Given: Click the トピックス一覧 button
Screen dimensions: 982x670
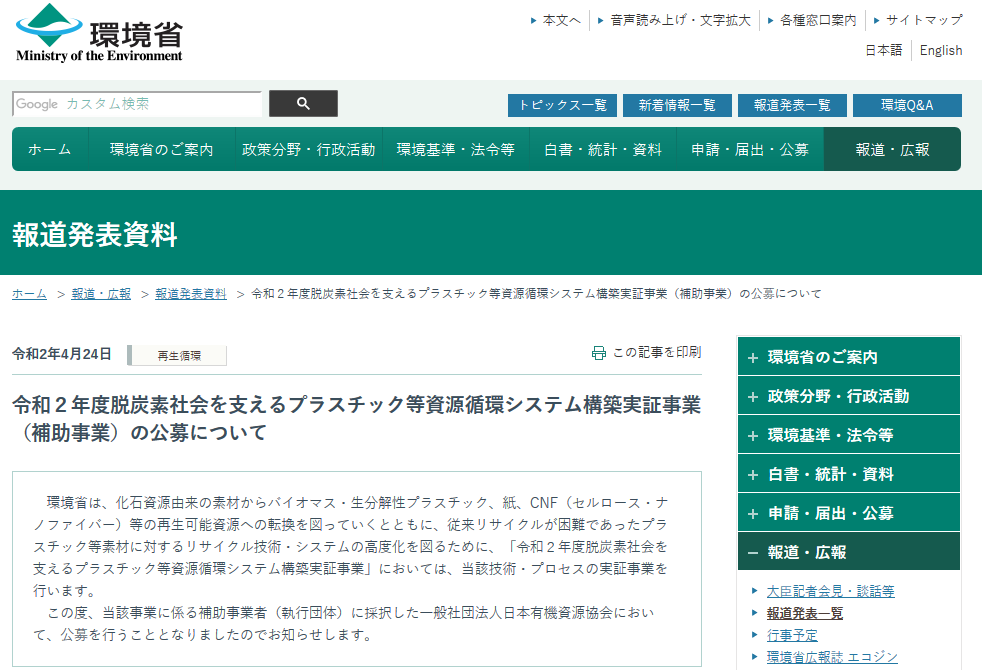Looking at the screenshot, I should (x=562, y=105).
